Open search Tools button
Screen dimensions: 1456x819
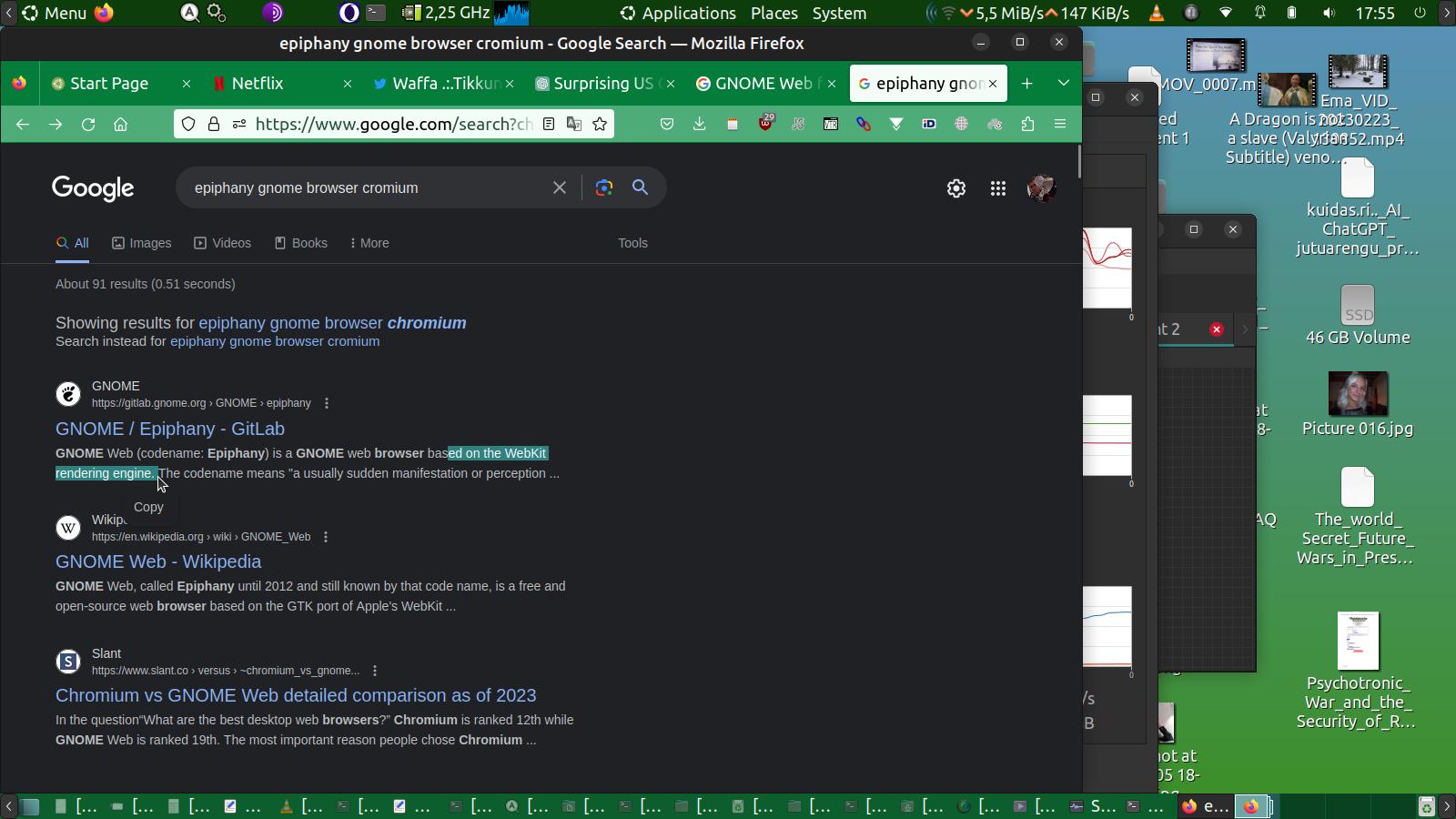coord(633,243)
